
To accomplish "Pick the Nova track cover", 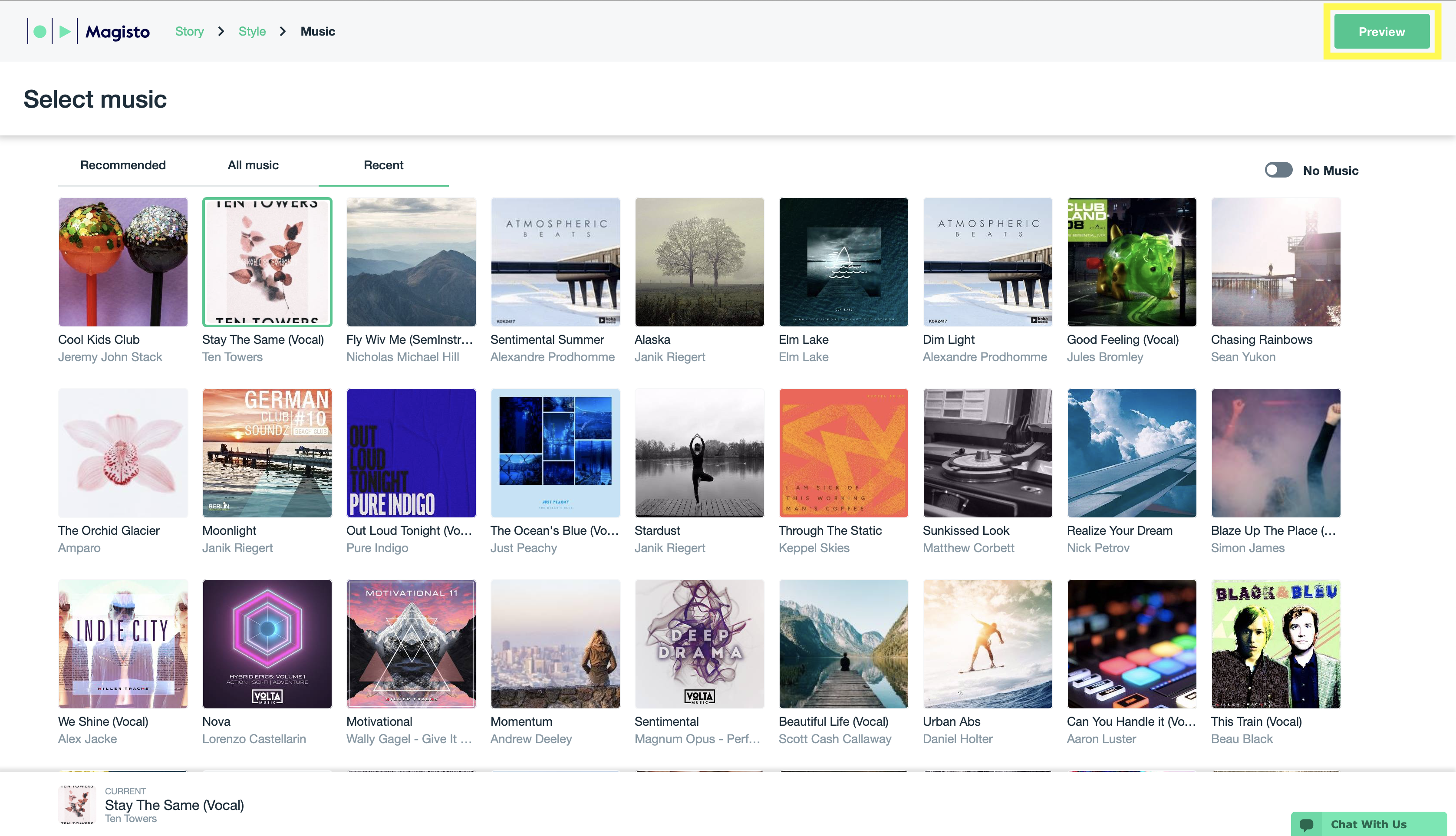I will click(267, 644).
